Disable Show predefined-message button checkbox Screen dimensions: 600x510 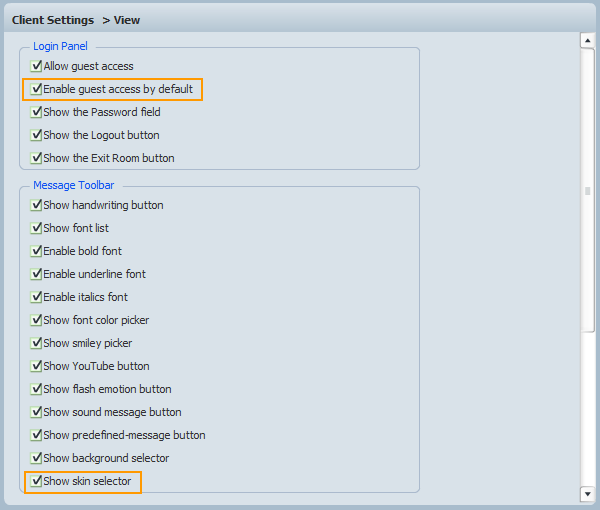(36, 435)
